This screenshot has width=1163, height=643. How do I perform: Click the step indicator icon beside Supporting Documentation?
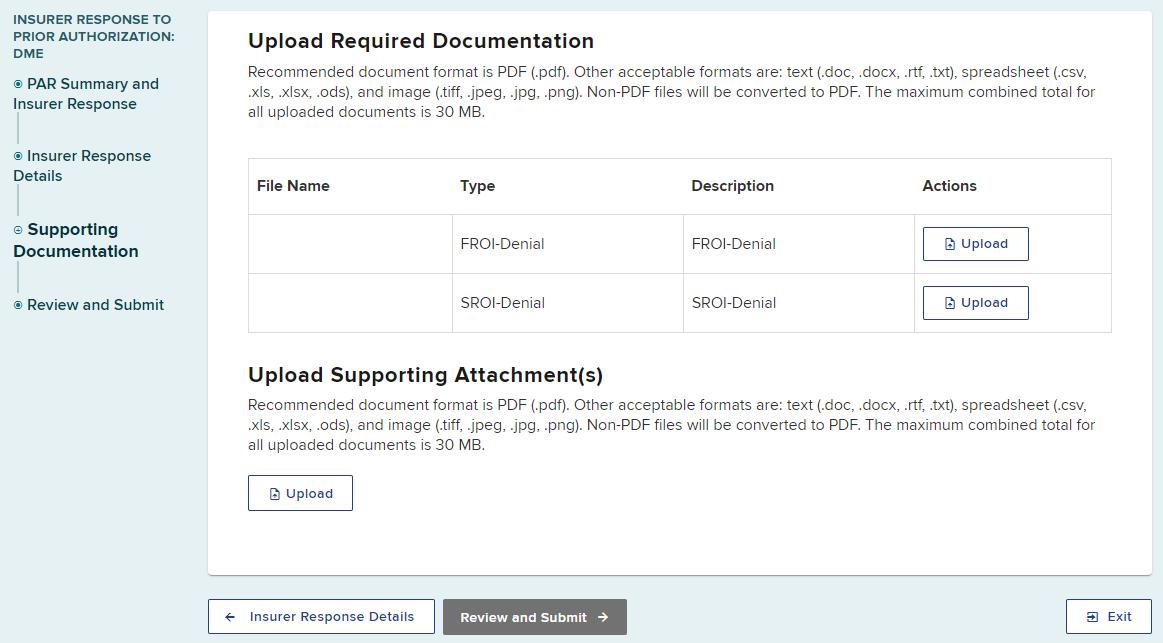pos(16,229)
